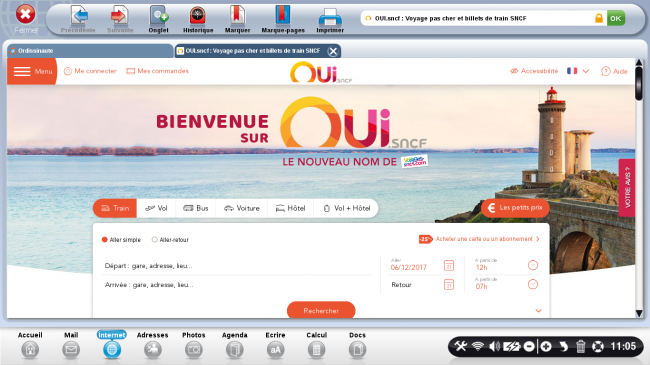Image resolution: width=650 pixels, height=365 pixels.
Task: Open the Aide help link
Action: 614,71
